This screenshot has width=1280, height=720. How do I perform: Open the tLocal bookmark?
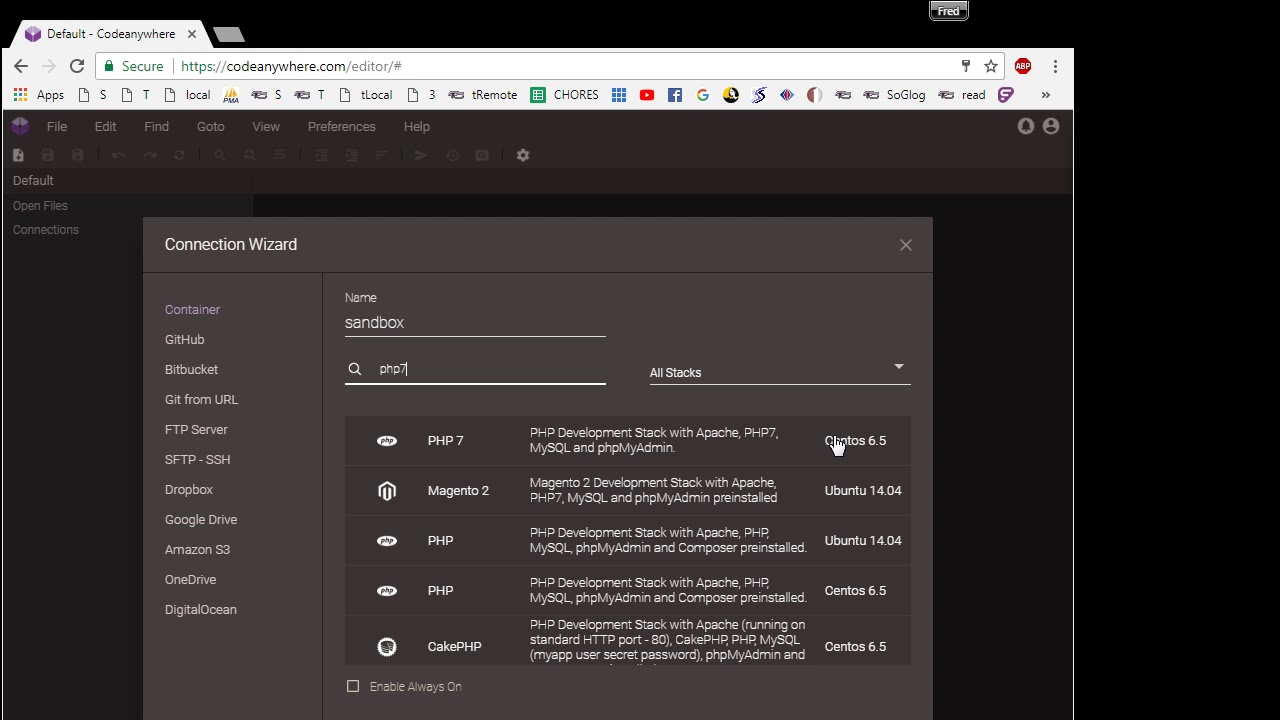click(366, 95)
